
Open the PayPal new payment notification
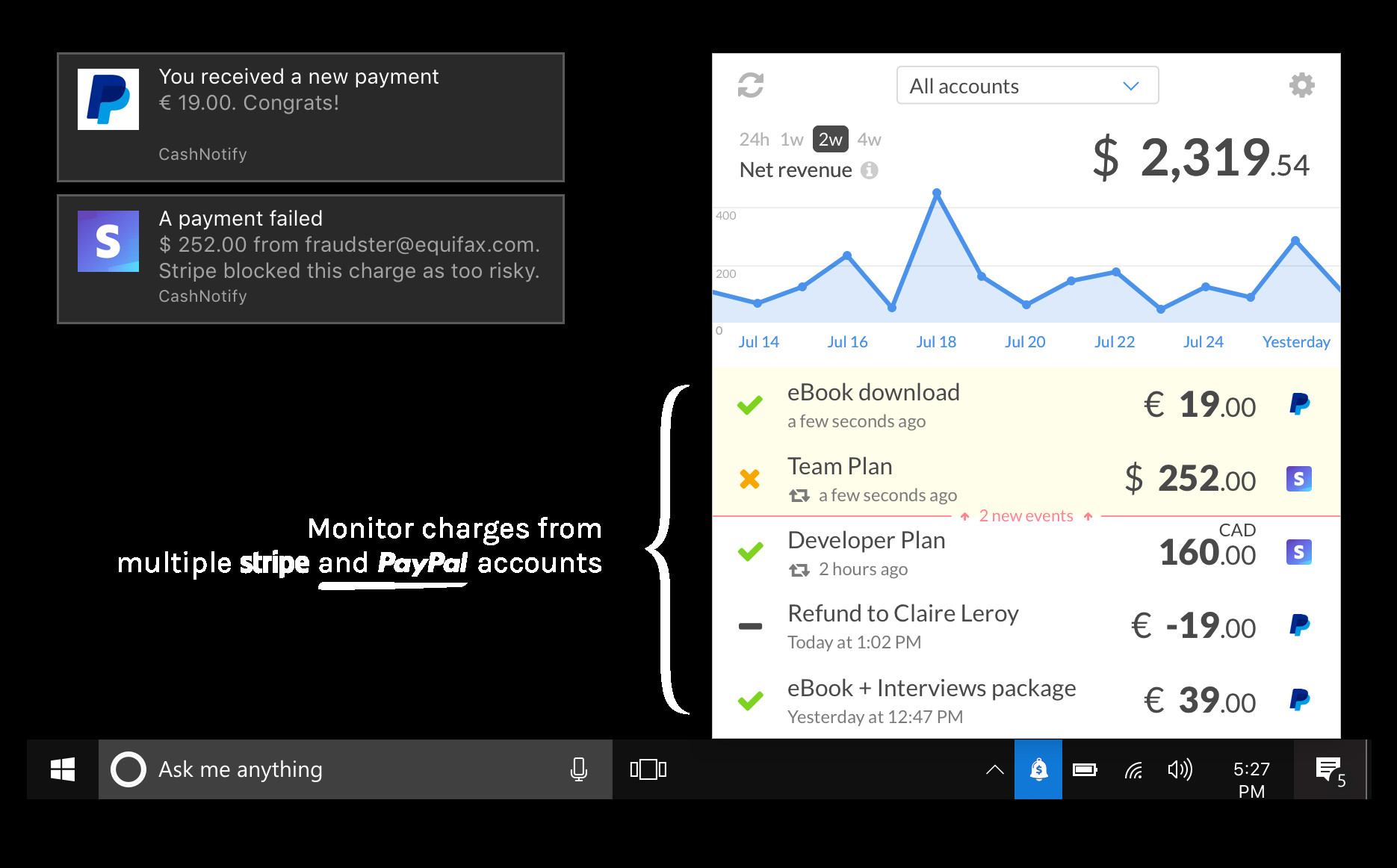click(x=311, y=117)
